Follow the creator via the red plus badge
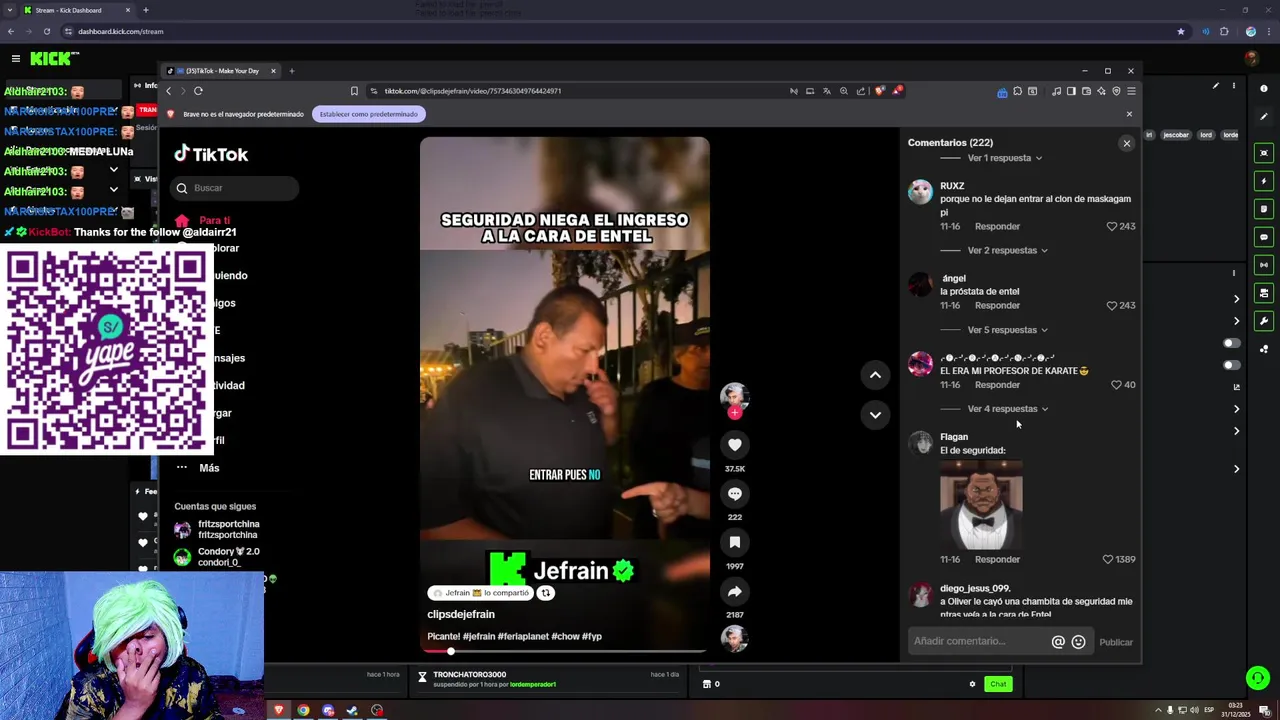The height and width of the screenshot is (720, 1280). [x=734, y=412]
